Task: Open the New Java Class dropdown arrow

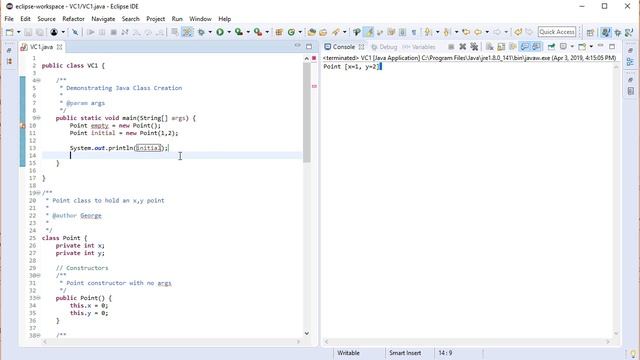Action: pyautogui.click(x=300, y=32)
